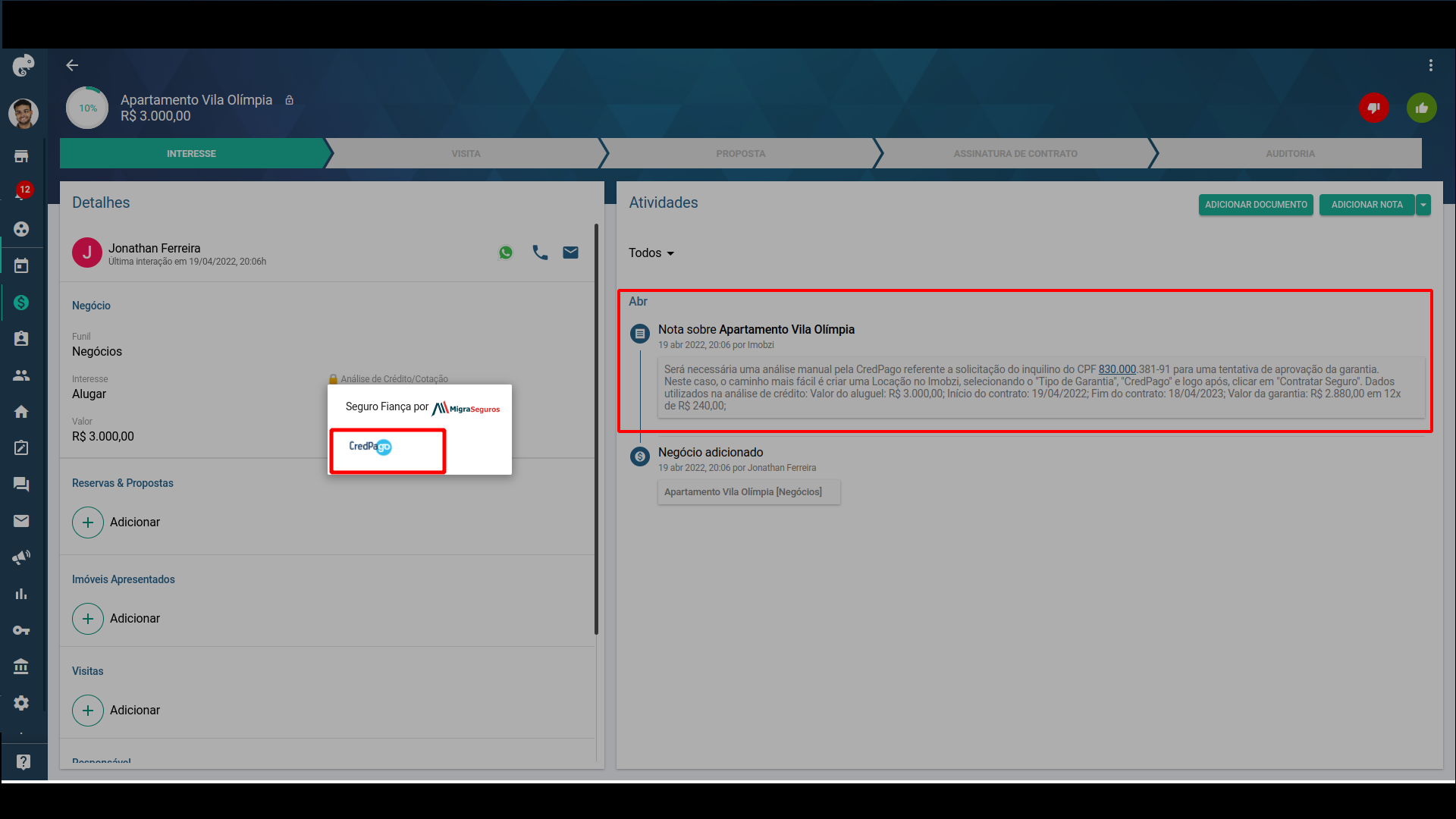The height and width of the screenshot is (819, 1456).
Task: Open the three-dot more options menu
Action: point(1431,66)
